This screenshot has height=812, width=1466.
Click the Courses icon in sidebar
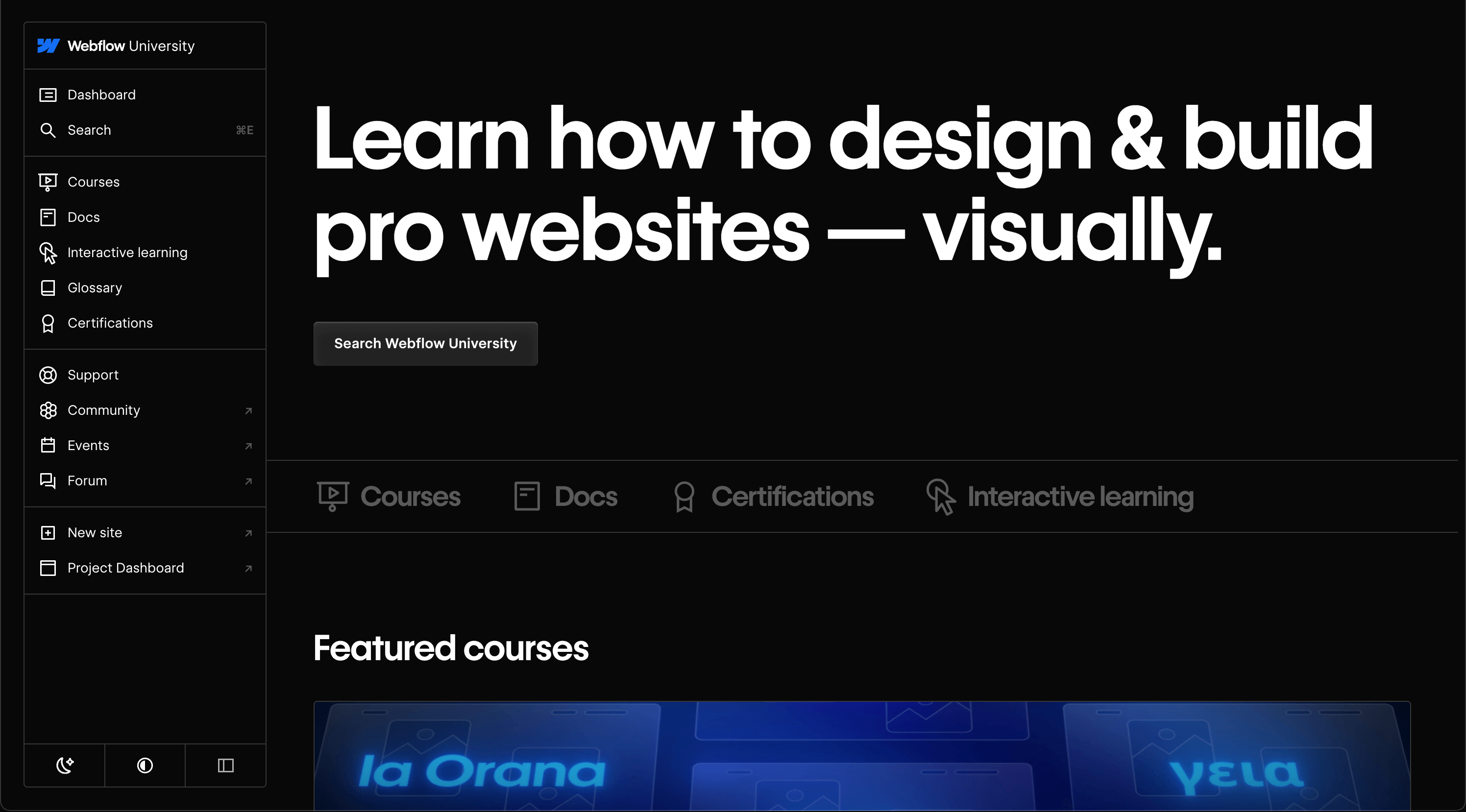48,181
